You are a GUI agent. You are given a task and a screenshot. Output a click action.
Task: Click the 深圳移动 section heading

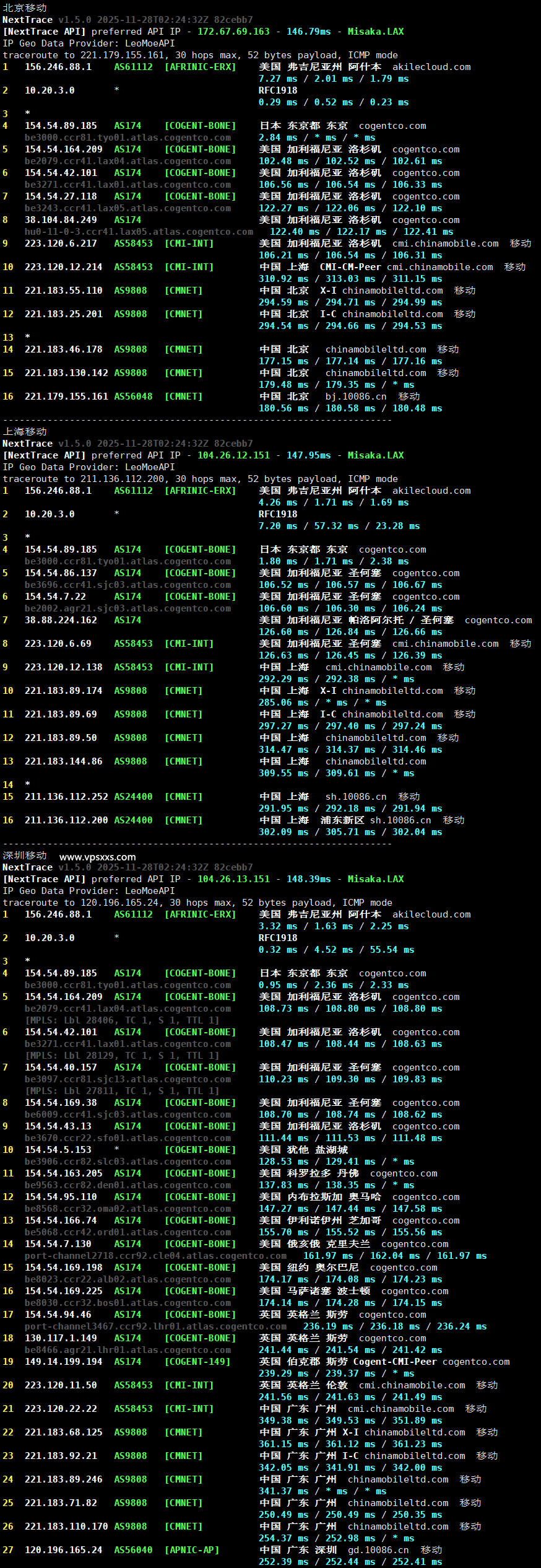click(x=25, y=856)
